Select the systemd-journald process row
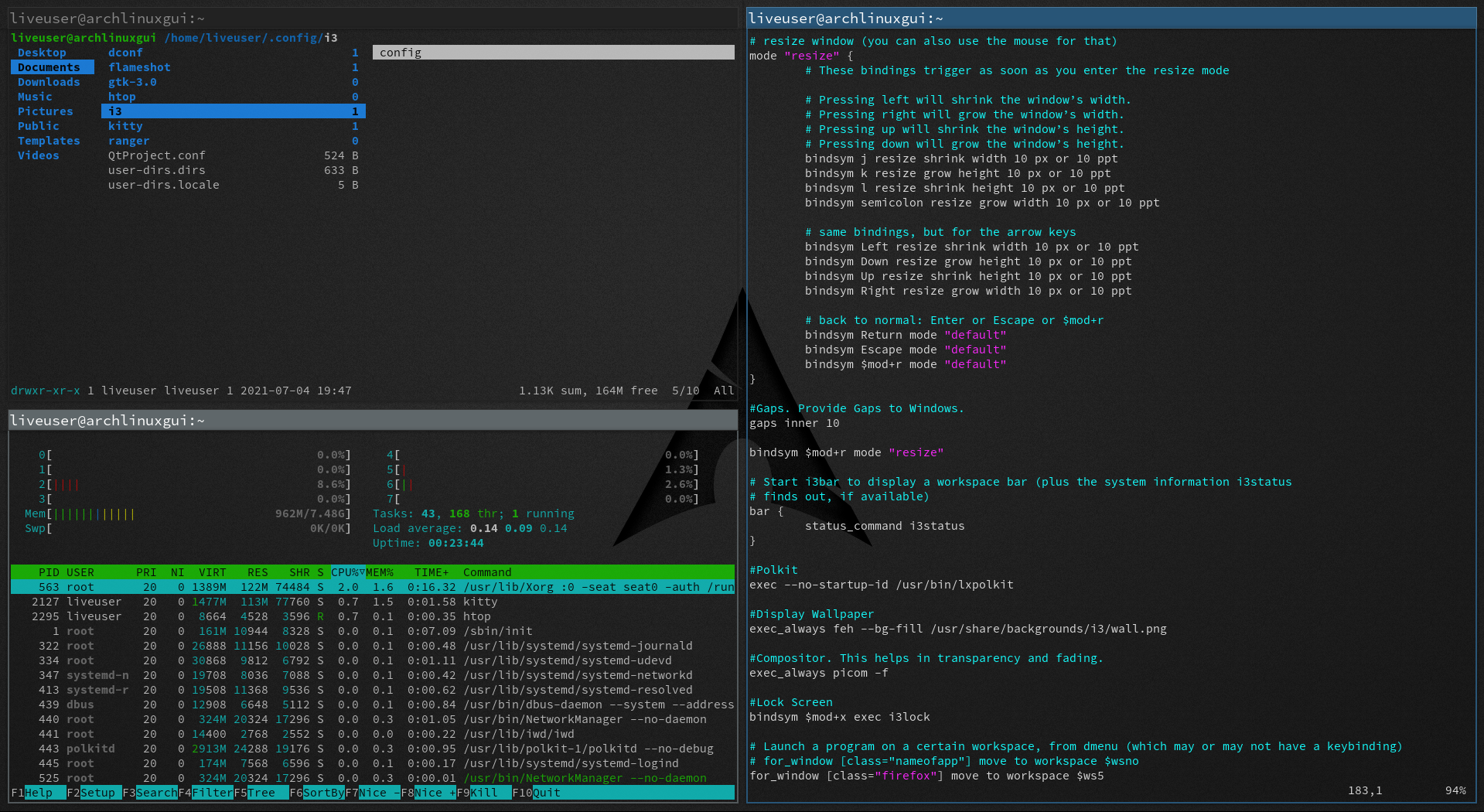 click(372, 646)
